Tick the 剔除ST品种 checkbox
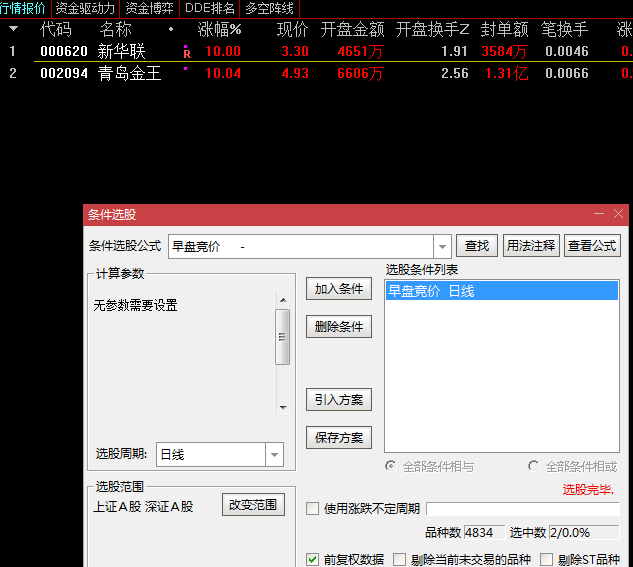 [546, 559]
